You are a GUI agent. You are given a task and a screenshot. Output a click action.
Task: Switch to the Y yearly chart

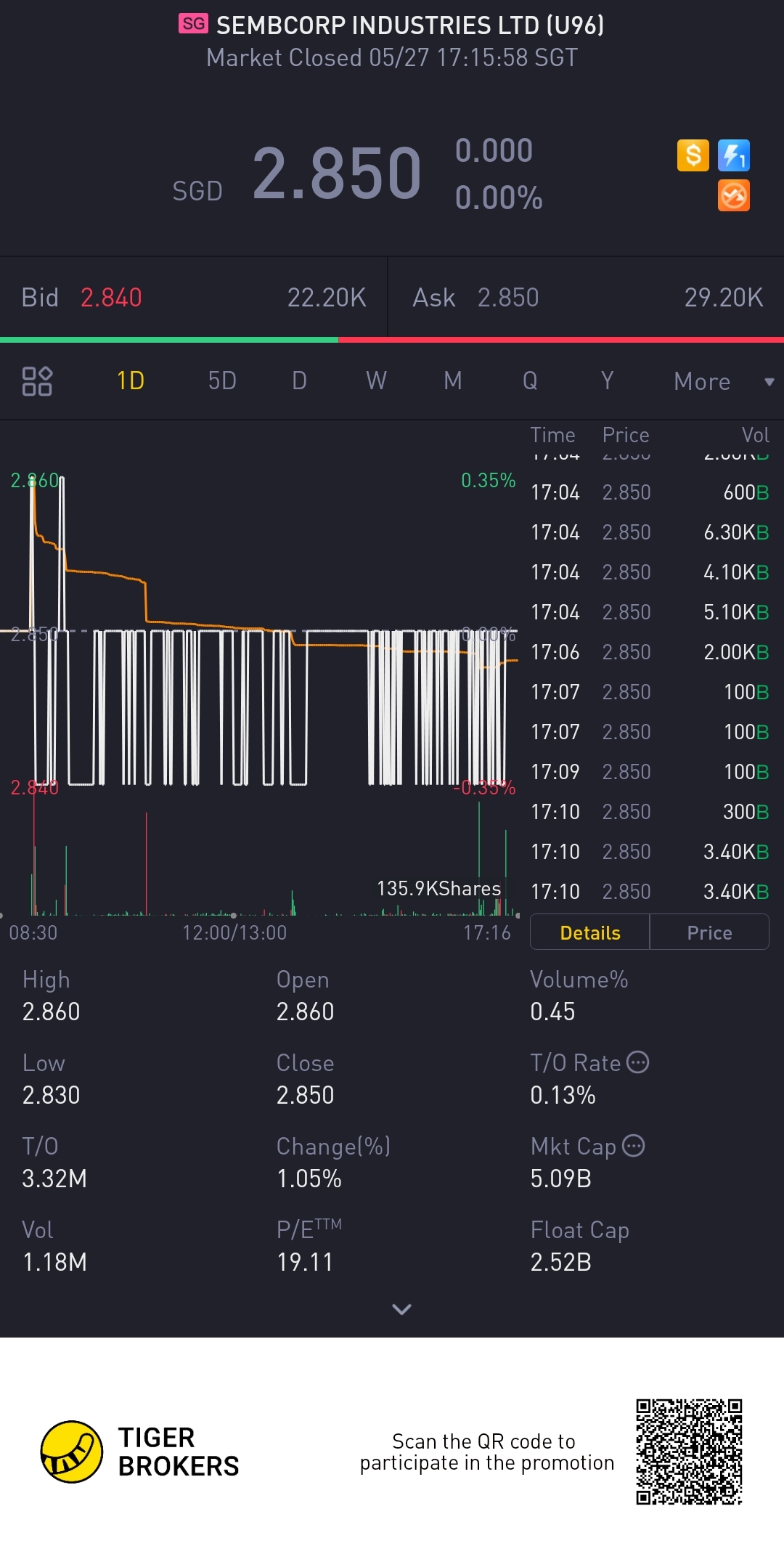[607, 380]
